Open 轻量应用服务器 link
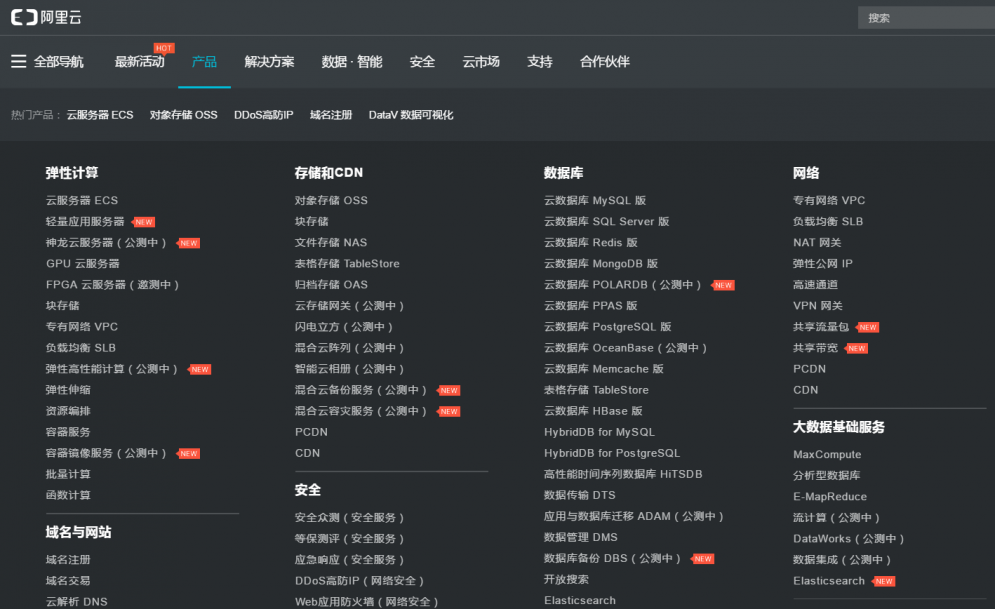995x609 pixels. pos(85,221)
